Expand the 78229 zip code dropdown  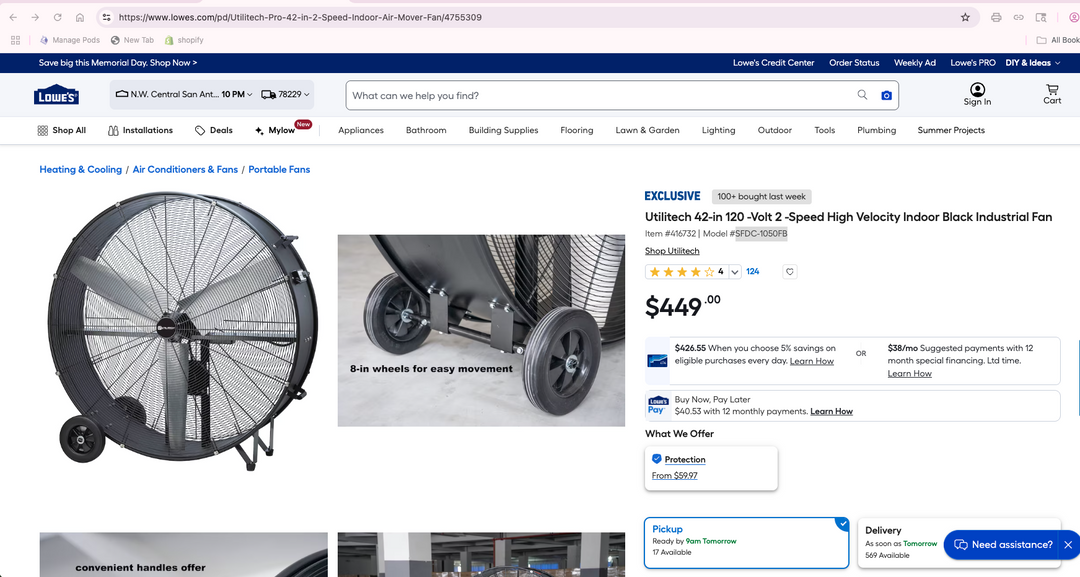(285, 94)
